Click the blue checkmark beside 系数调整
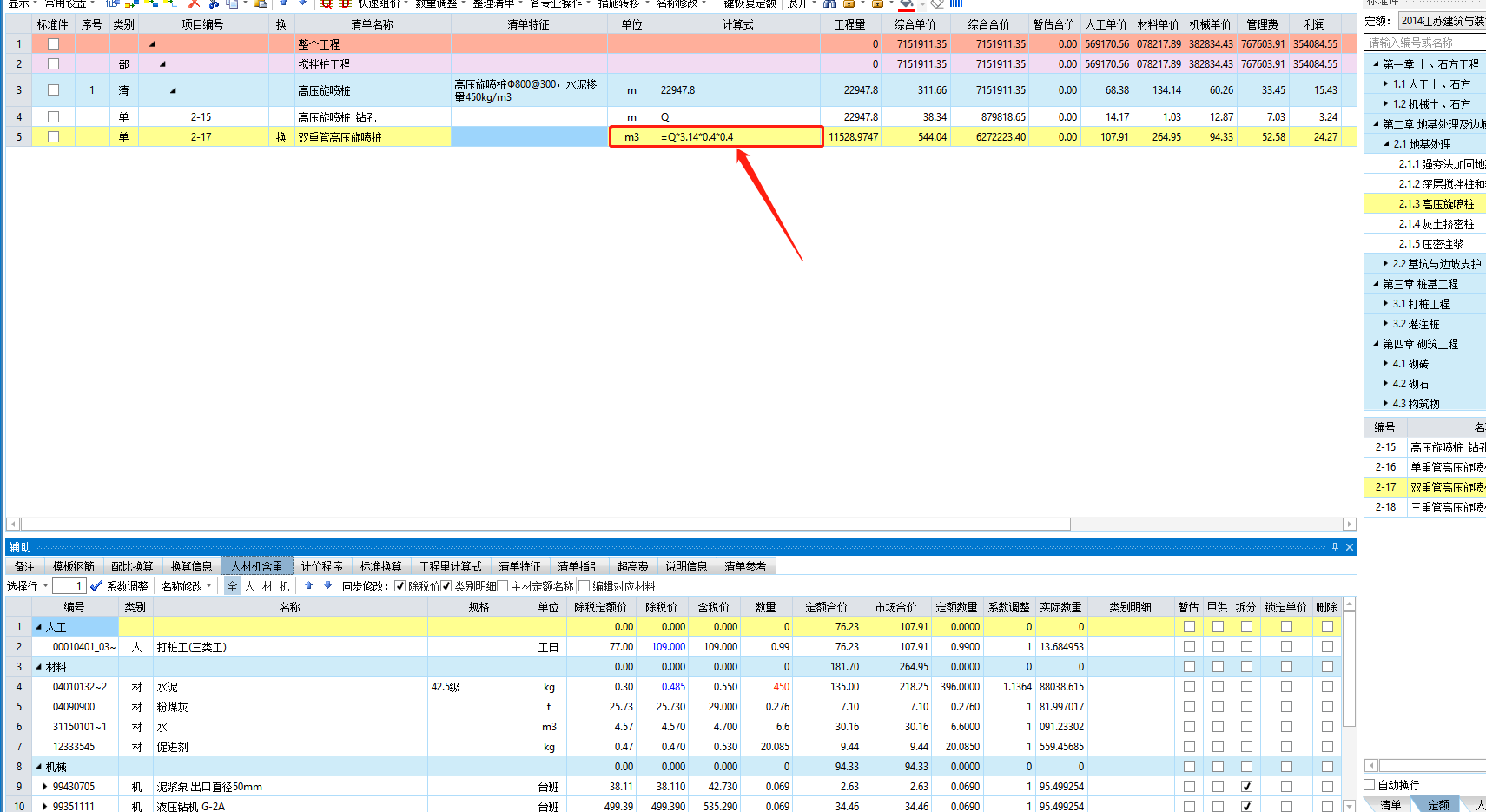The image size is (1486, 812). [x=96, y=586]
